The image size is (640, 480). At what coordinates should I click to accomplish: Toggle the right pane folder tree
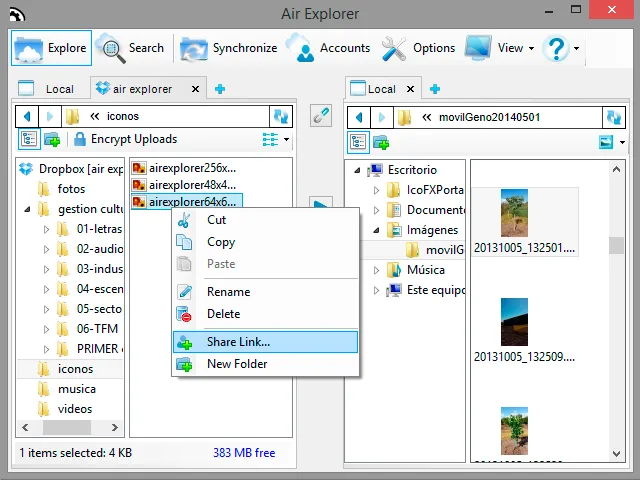(x=358, y=142)
